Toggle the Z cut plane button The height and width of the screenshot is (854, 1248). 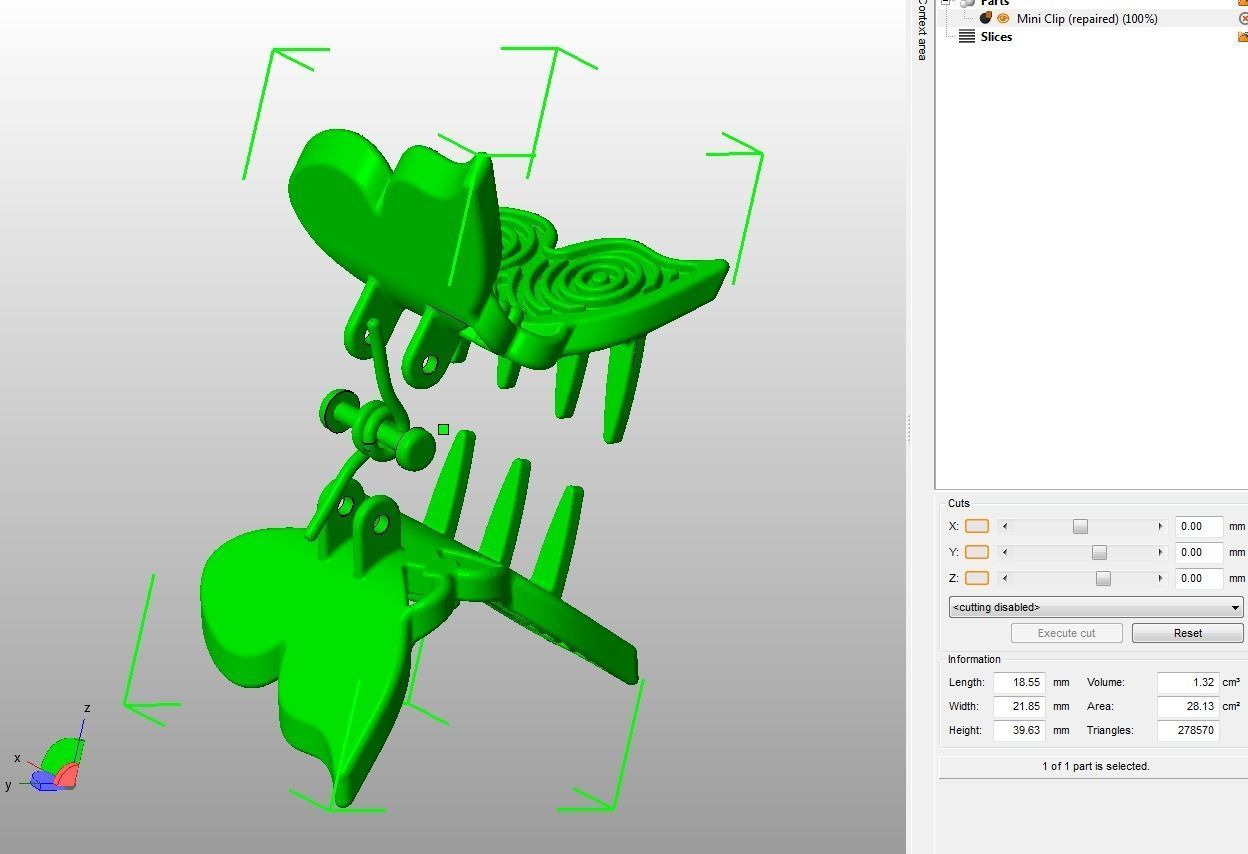click(x=976, y=578)
